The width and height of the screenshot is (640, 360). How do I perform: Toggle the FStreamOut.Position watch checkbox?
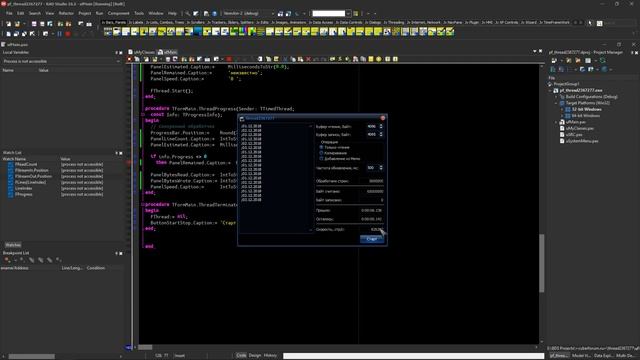(x=11, y=176)
